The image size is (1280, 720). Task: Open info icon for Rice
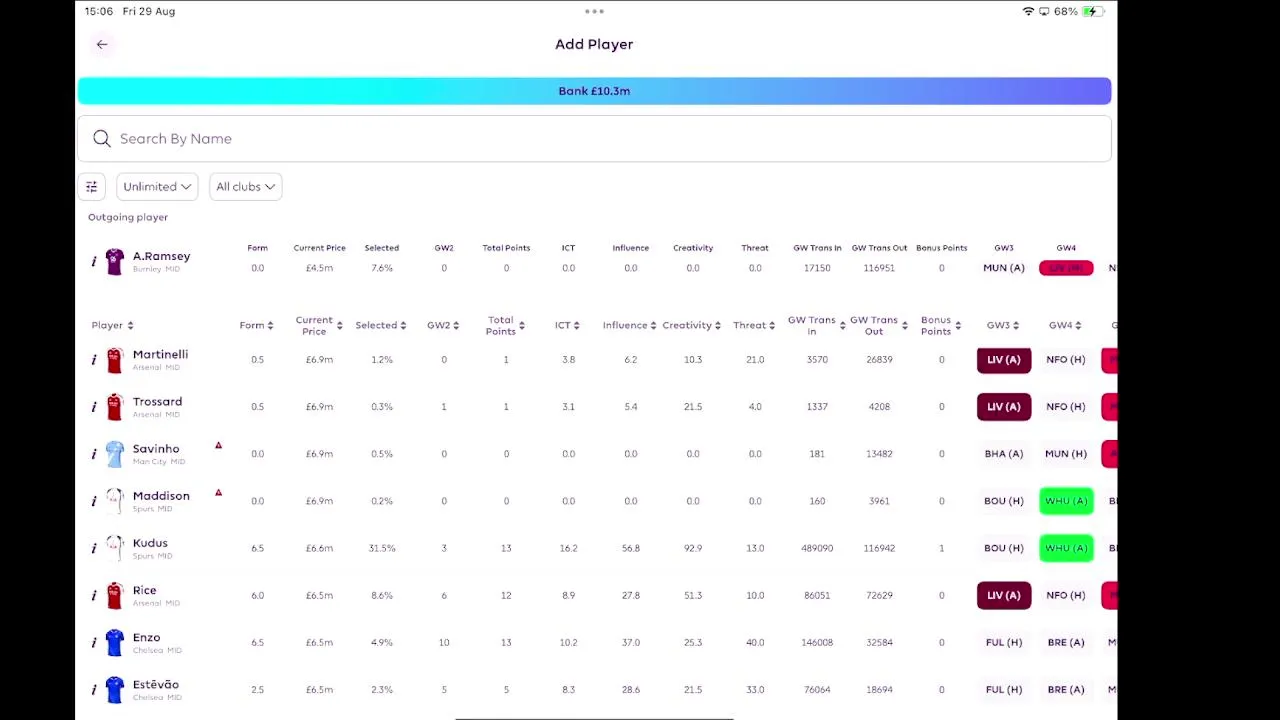(94, 596)
